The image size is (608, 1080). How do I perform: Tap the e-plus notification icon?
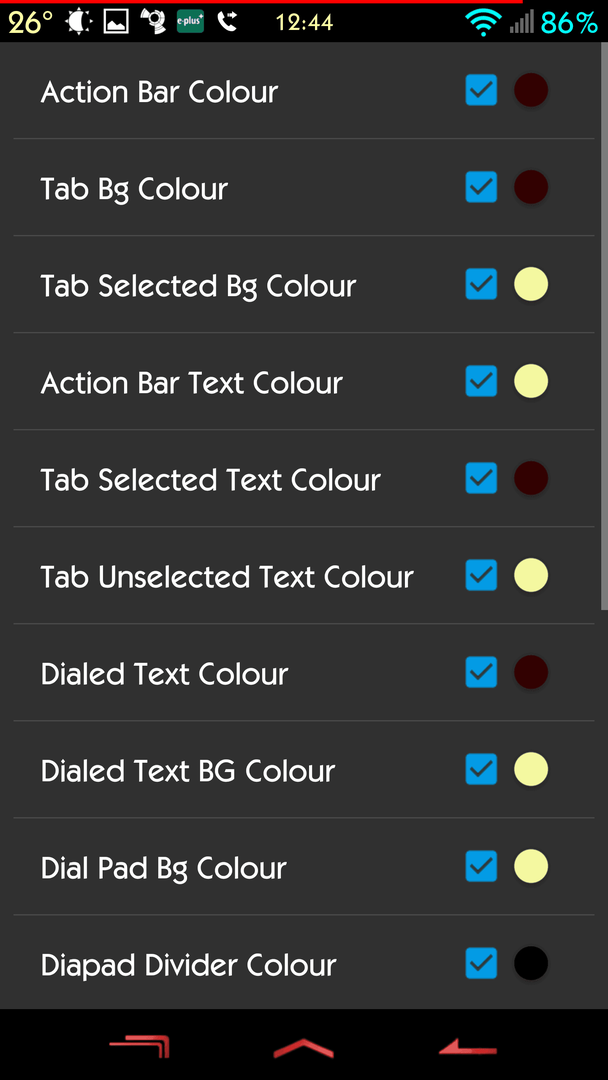190,22
